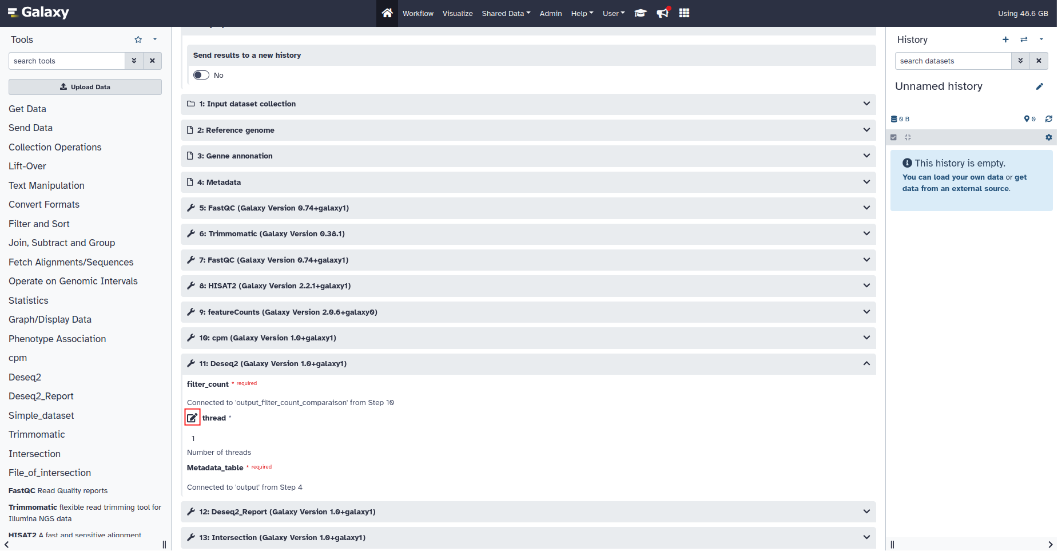Rename Unnamed history with pencil icon
This screenshot has height=551, width=1057.
coord(1039,87)
